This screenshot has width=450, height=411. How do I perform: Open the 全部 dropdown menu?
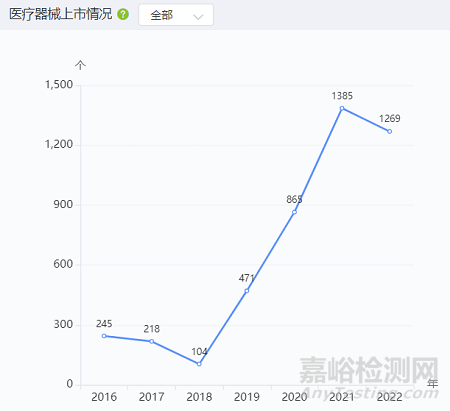(176, 15)
